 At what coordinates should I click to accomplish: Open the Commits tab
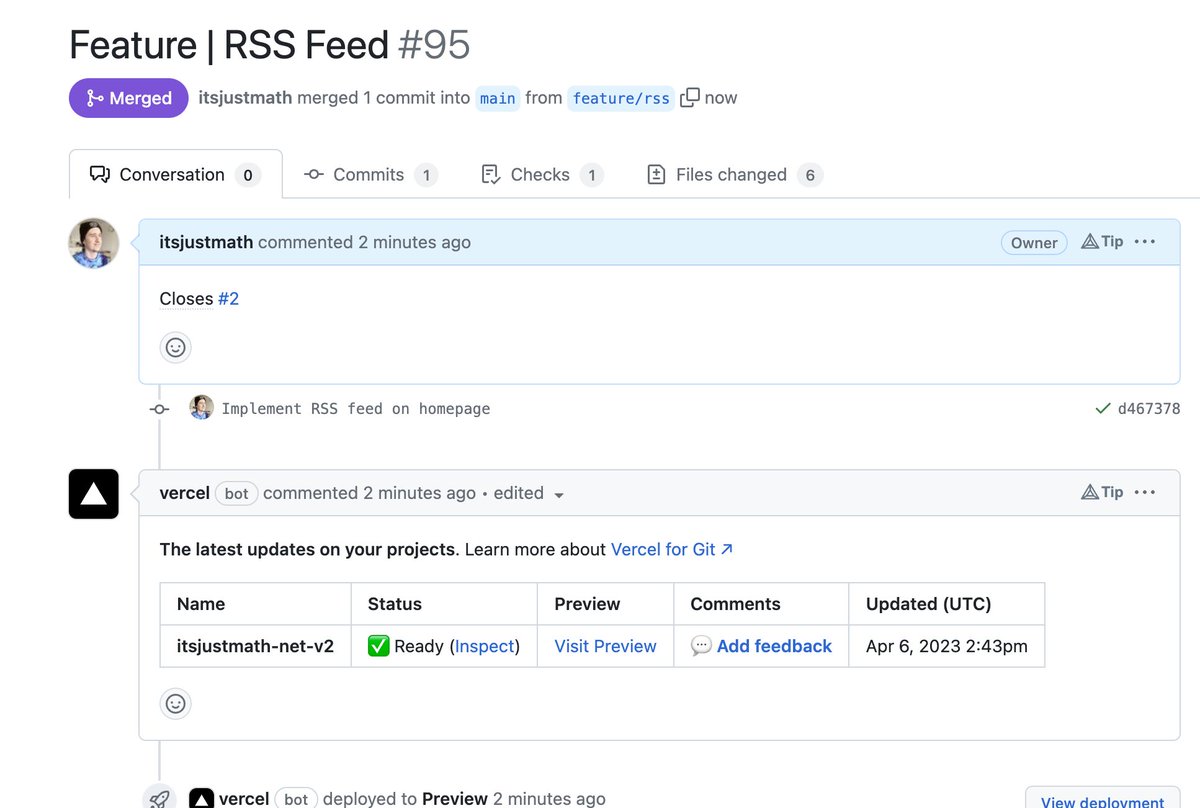coord(371,174)
